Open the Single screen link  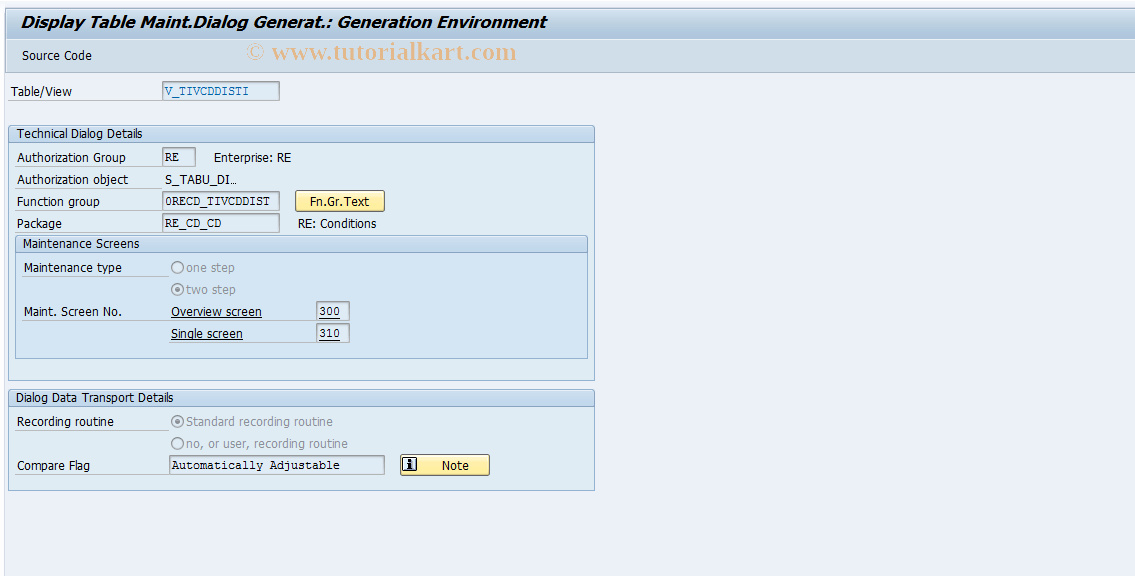click(x=206, y=333)
